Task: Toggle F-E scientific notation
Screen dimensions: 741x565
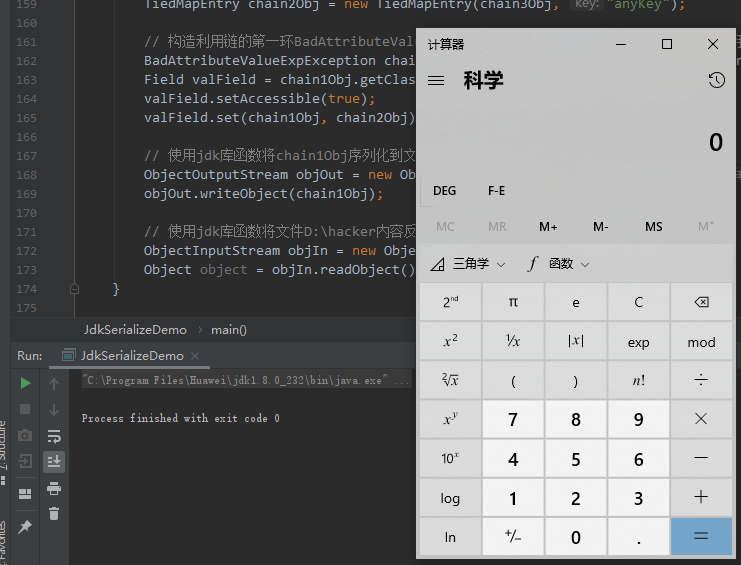Action: click(x=497, y=191)
